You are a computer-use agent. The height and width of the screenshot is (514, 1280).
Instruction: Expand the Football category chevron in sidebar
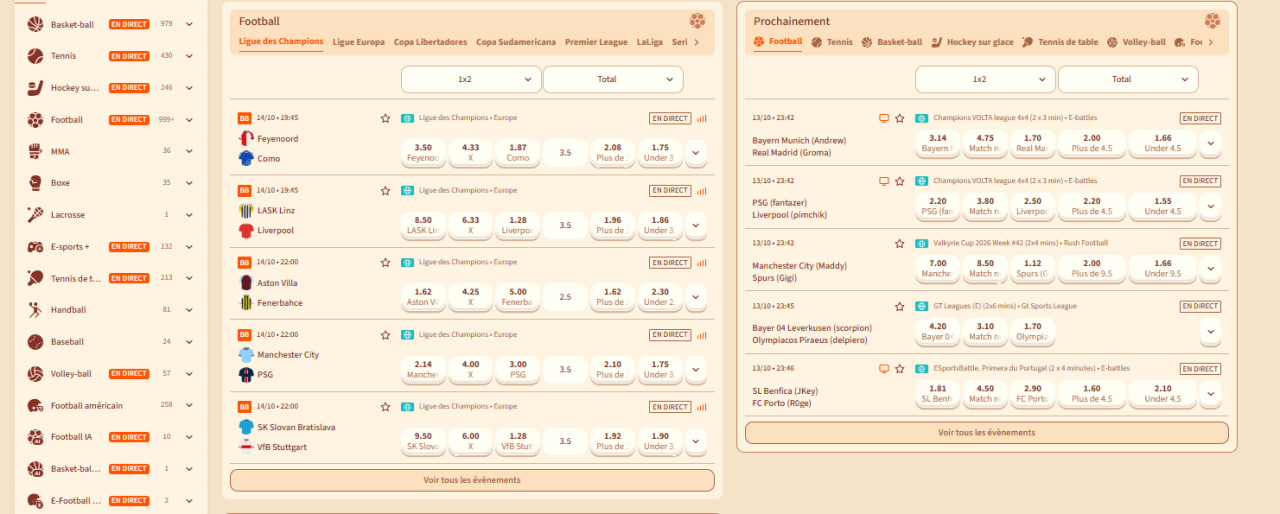click(190, 120)
